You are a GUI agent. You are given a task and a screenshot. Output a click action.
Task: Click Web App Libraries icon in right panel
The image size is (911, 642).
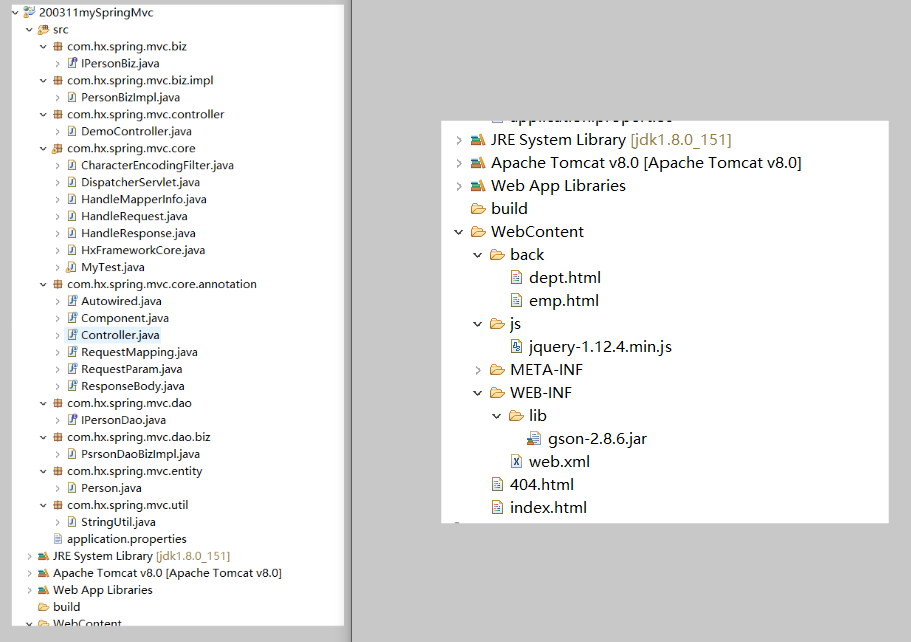coord(478,186)
